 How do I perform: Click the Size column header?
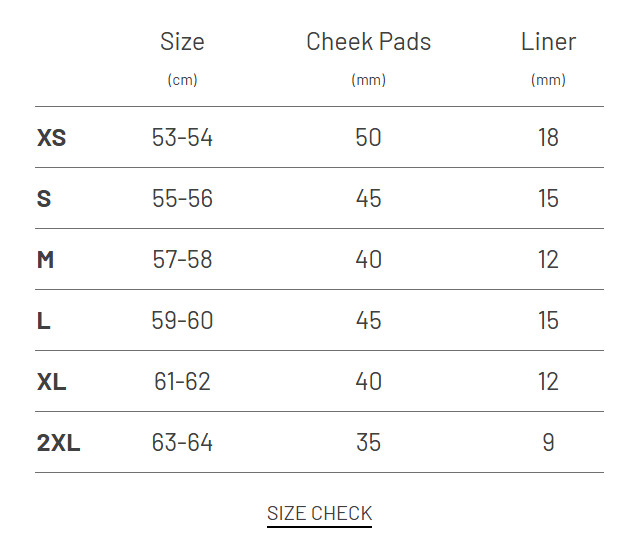182,41
